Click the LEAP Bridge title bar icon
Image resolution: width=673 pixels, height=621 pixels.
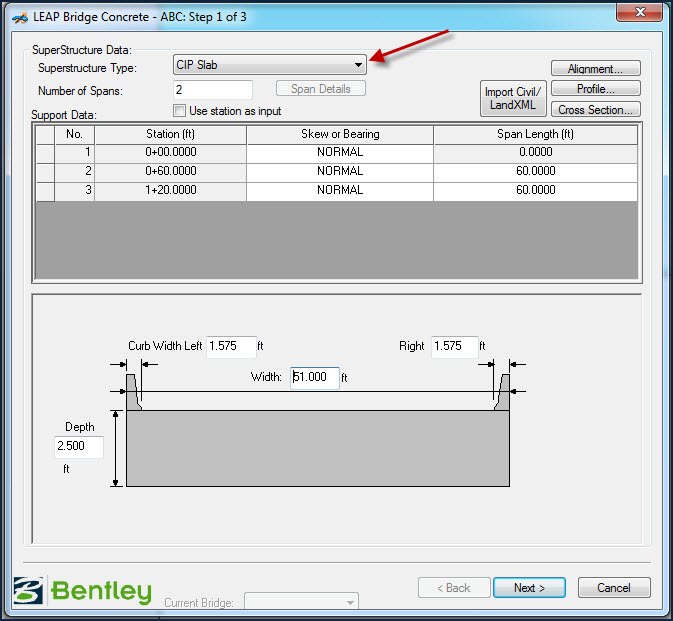pos(20,17)
